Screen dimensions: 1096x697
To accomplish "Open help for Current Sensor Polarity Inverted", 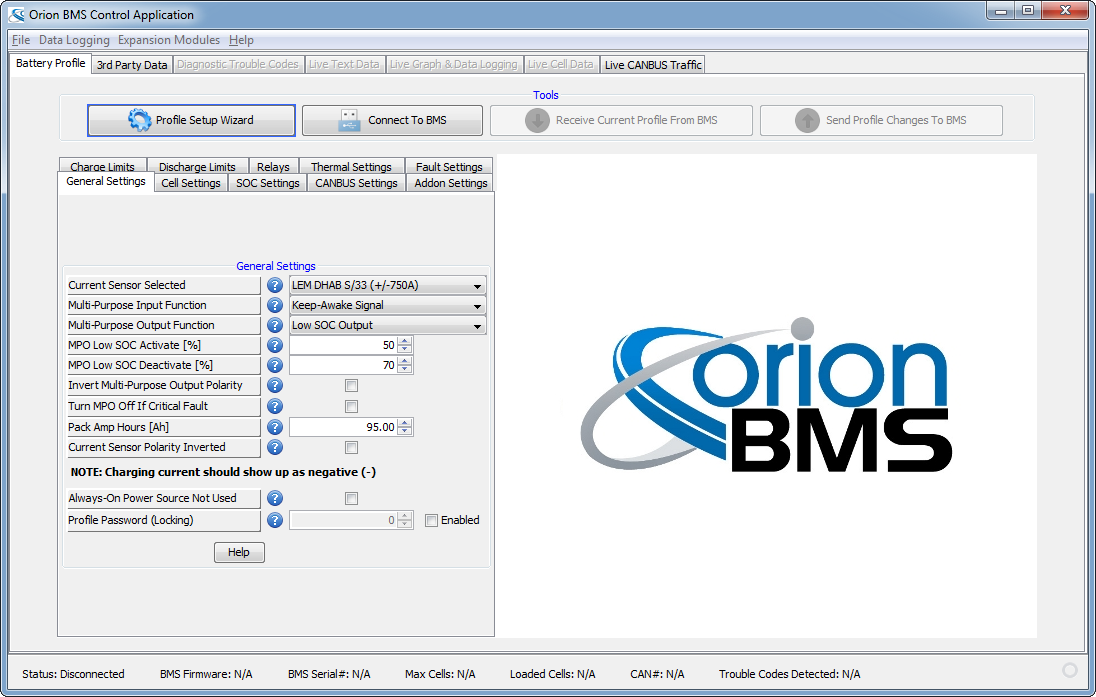I will pos(275,447).
